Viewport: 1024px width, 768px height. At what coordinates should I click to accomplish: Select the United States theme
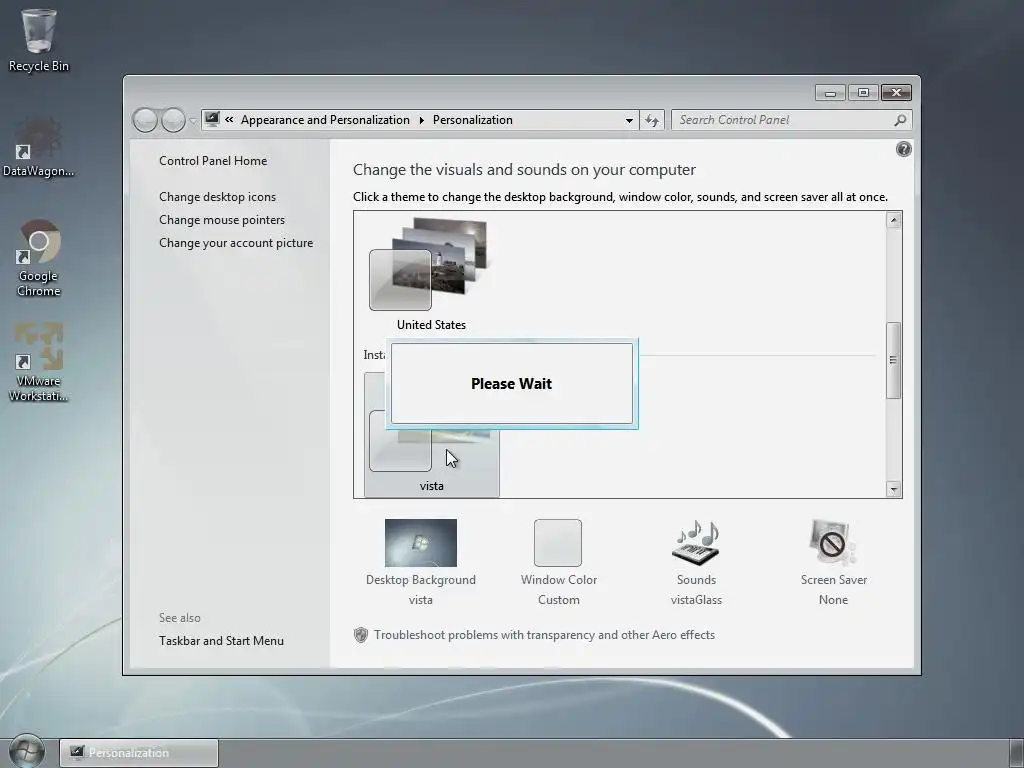pyautogui.click(x=430, y=274)
